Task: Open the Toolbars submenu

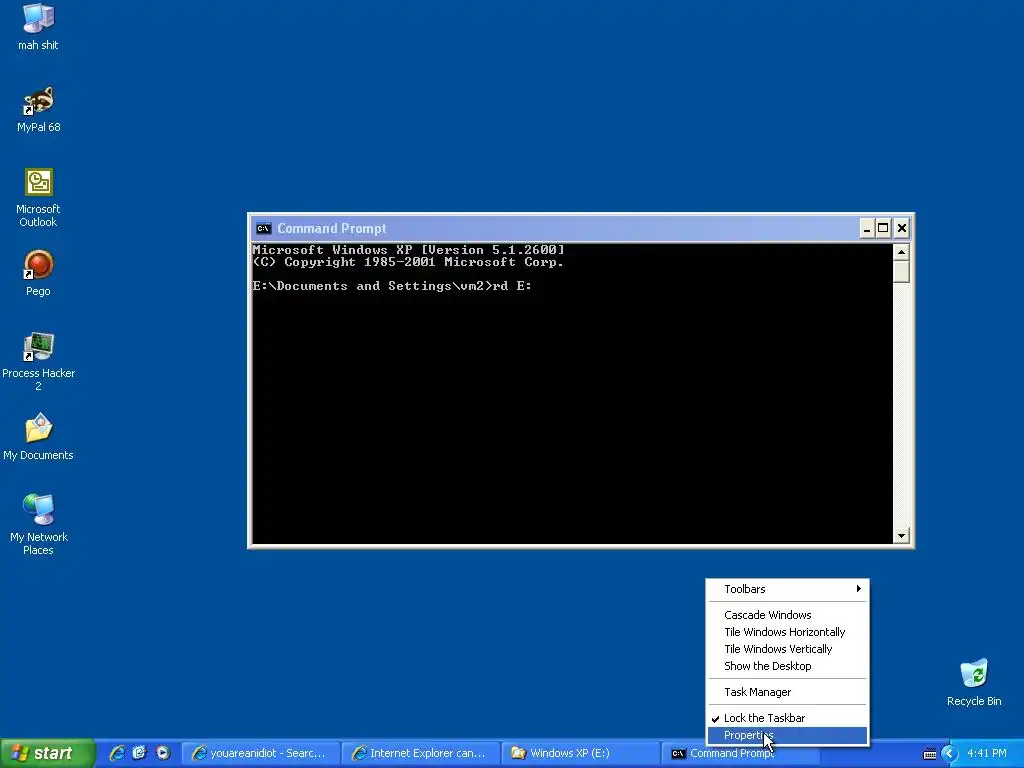Action: 788,589
